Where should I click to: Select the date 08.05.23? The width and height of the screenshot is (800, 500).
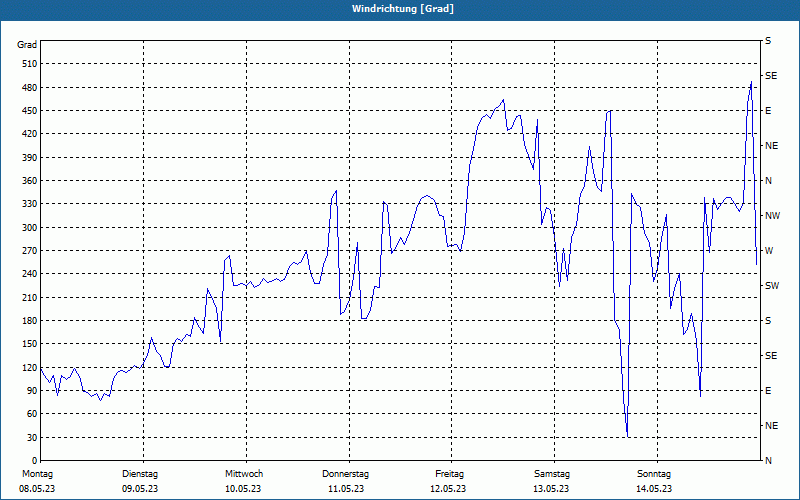pyautogui.click(x=37, y=489)
